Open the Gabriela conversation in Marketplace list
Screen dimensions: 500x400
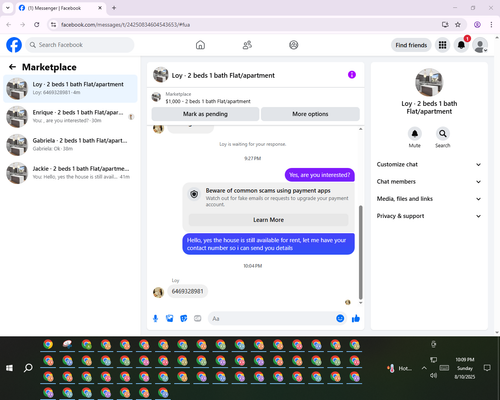click(x=70, y=145)
